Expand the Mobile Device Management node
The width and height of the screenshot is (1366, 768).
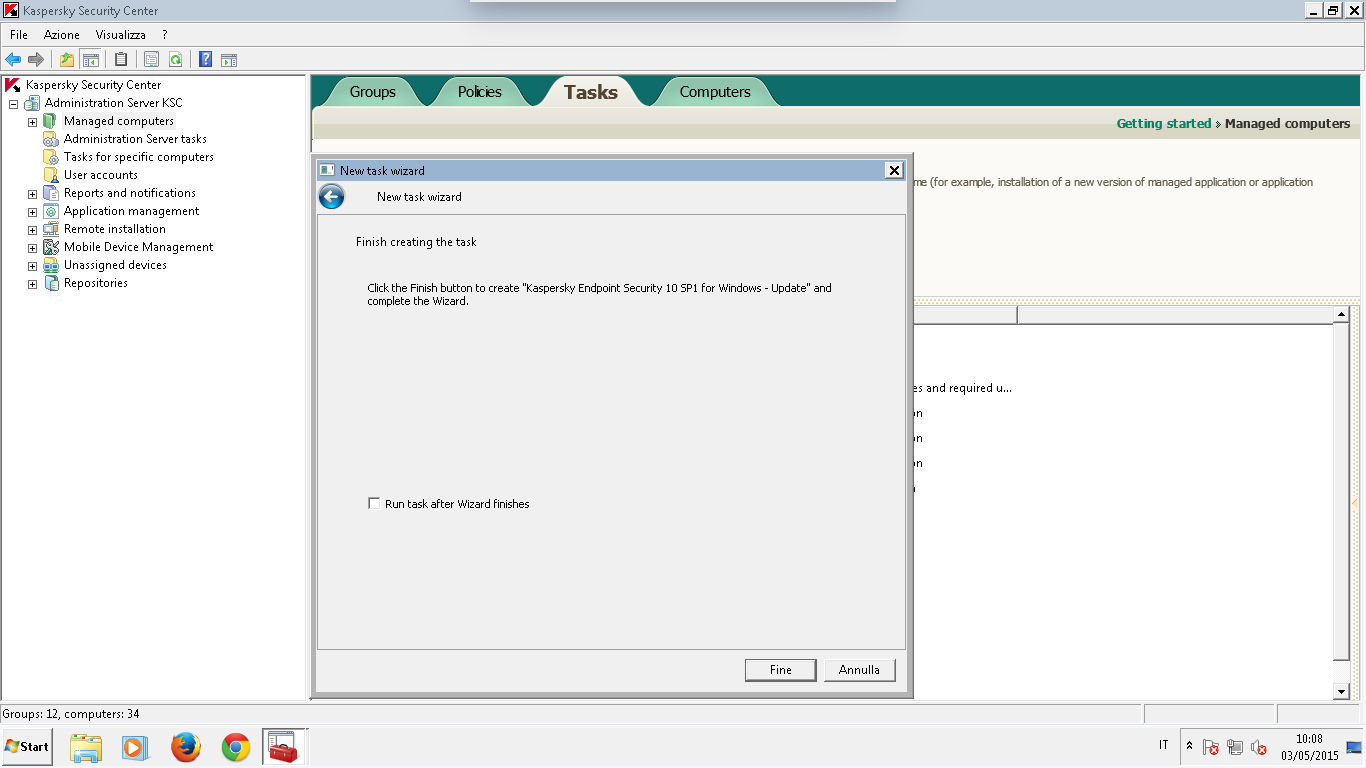point(32,247)
